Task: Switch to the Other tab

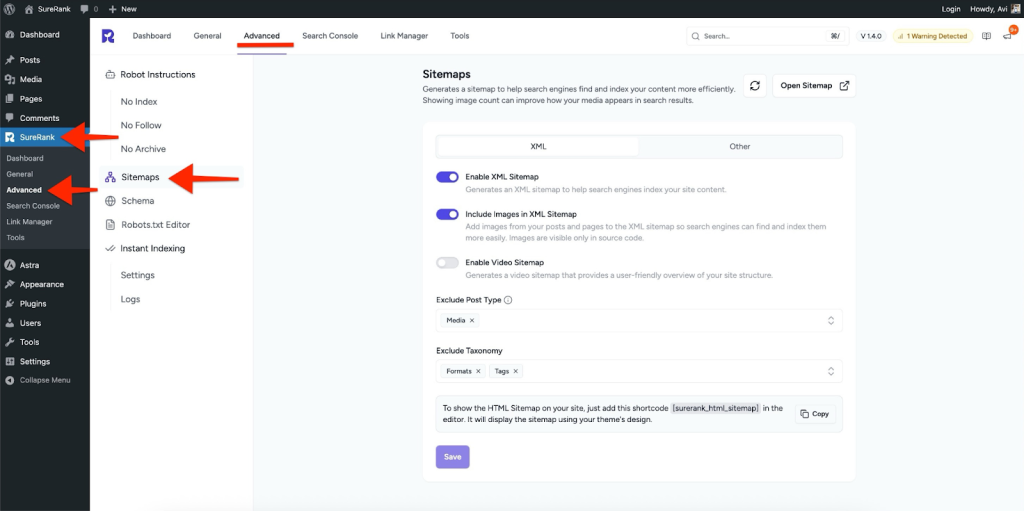Action: tap(739, 146)
